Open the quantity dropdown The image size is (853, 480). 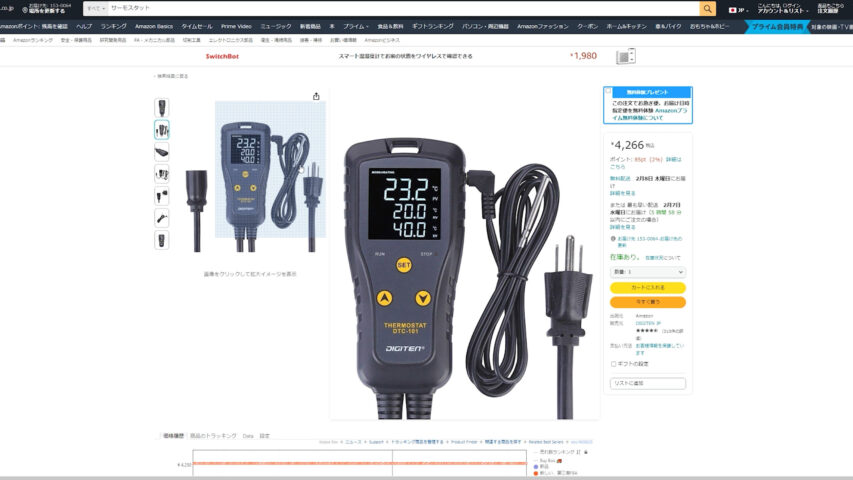click(x=648, y=271)
